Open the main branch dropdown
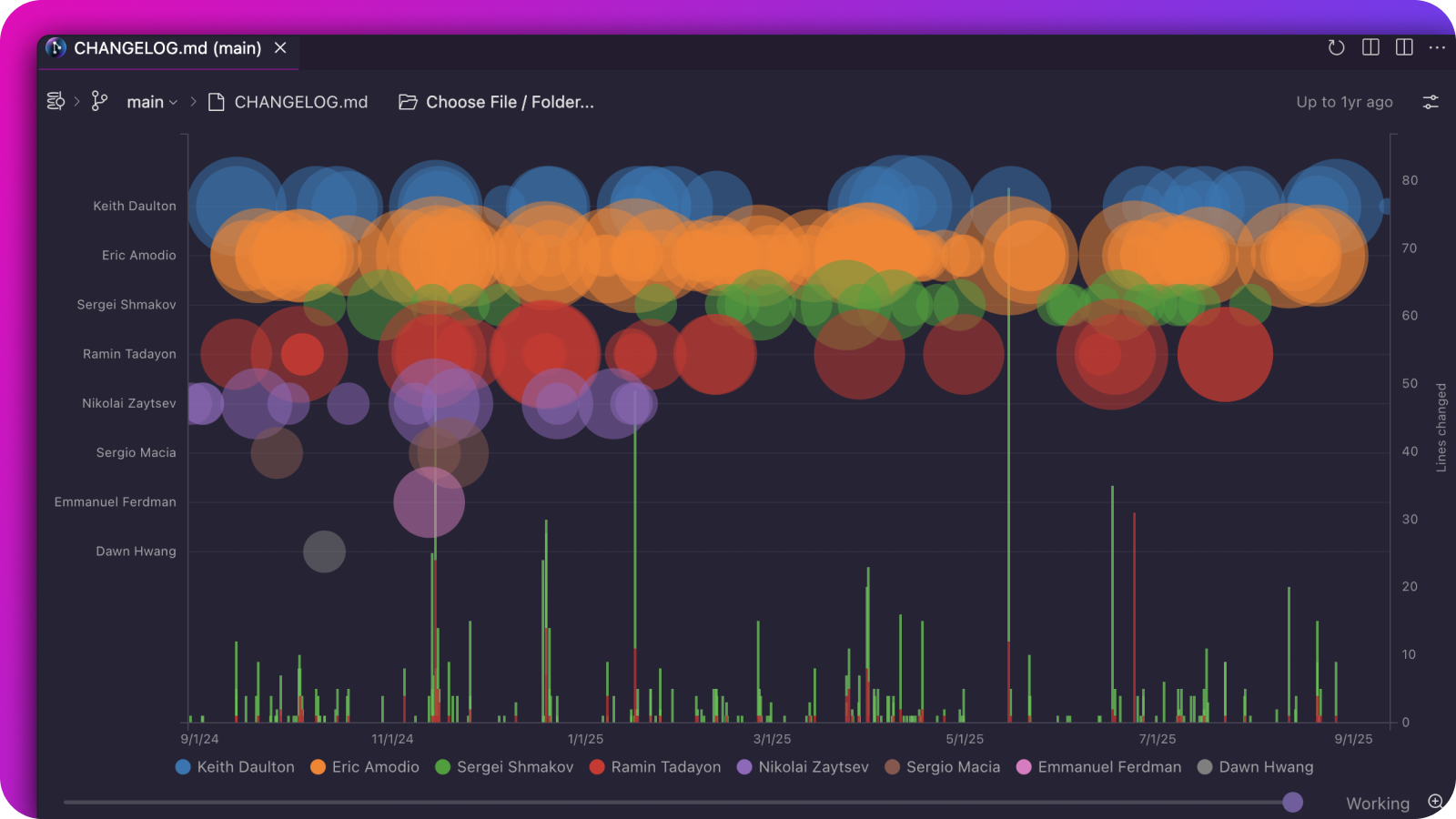This screenshot has height=819, width=1456. click(x=151, y=101)
